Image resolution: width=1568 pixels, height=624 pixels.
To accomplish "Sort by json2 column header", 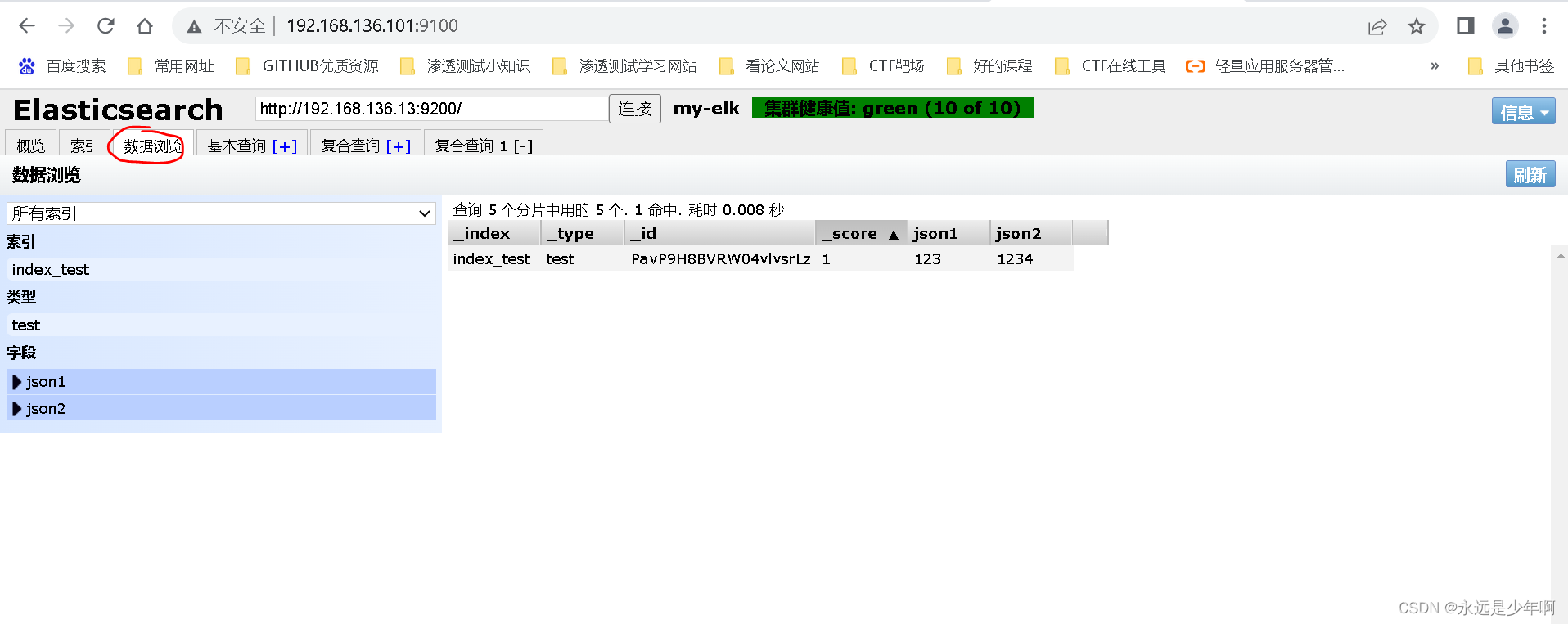I will point(1031,234).
